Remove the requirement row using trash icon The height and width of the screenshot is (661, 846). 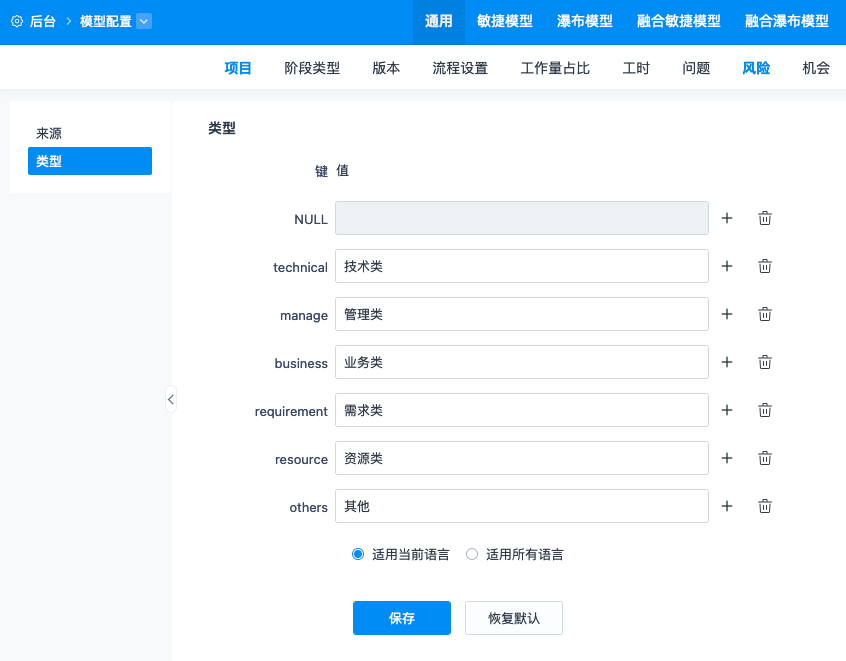tap(765, 410)
